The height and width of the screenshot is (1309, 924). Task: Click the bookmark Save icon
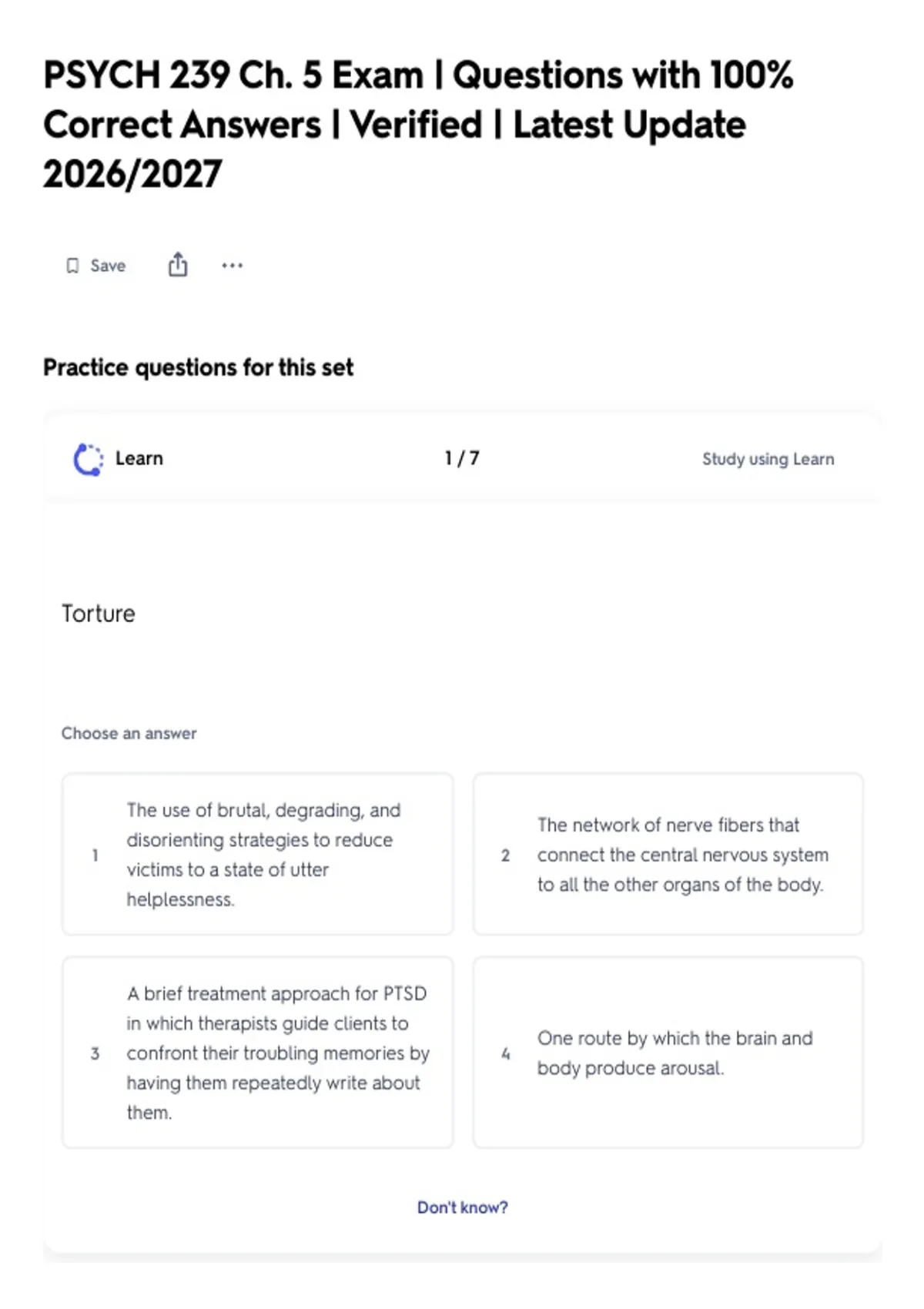(72, 266)
